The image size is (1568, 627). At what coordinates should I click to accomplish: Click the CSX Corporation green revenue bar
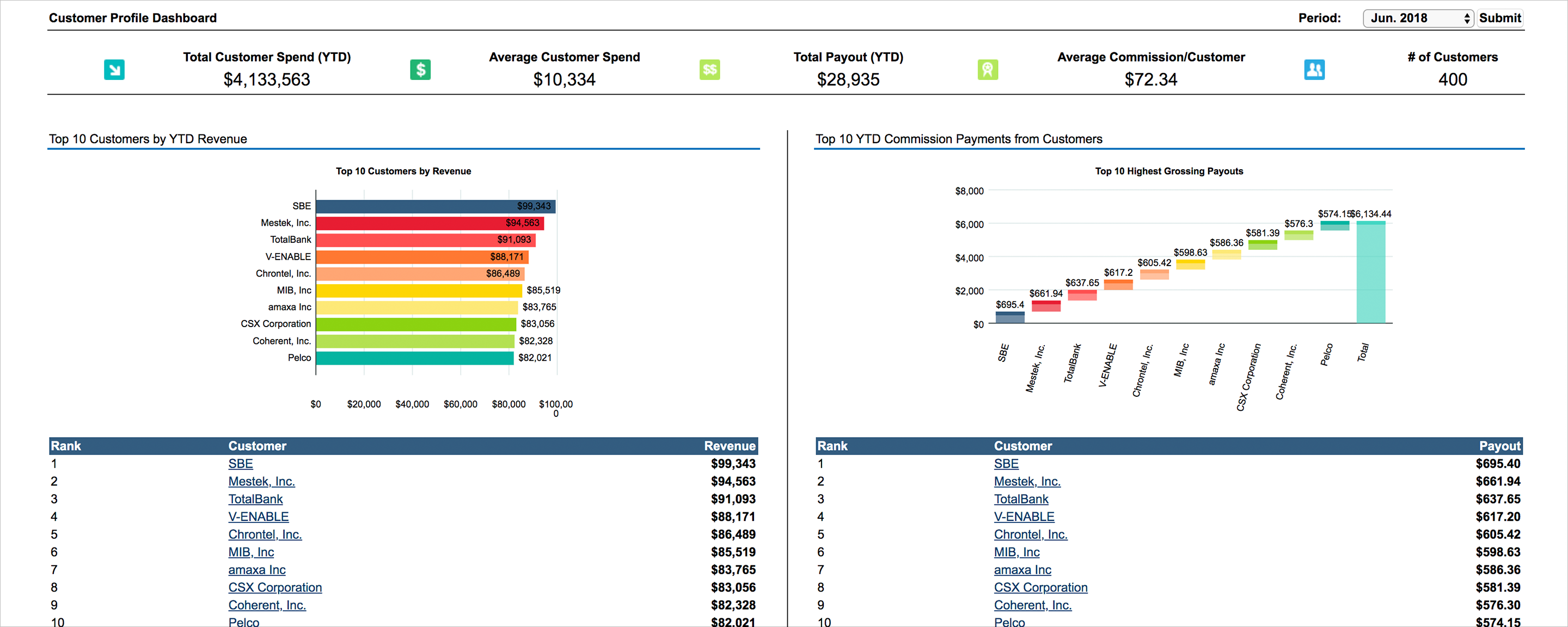coord(416,324)
